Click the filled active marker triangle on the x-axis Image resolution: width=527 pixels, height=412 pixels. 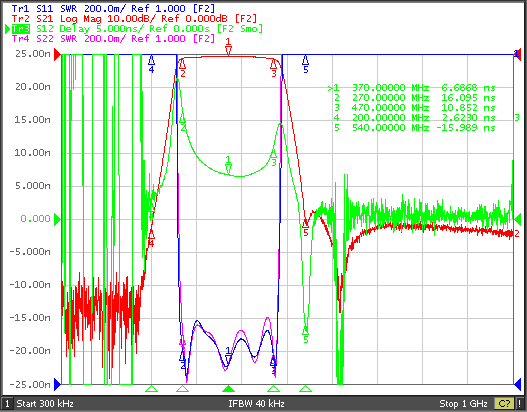coord(229,389)
